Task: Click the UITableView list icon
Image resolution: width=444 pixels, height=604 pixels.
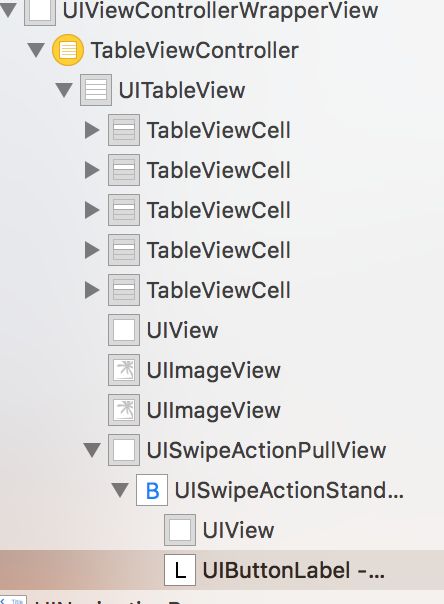Action: point(96,90)
